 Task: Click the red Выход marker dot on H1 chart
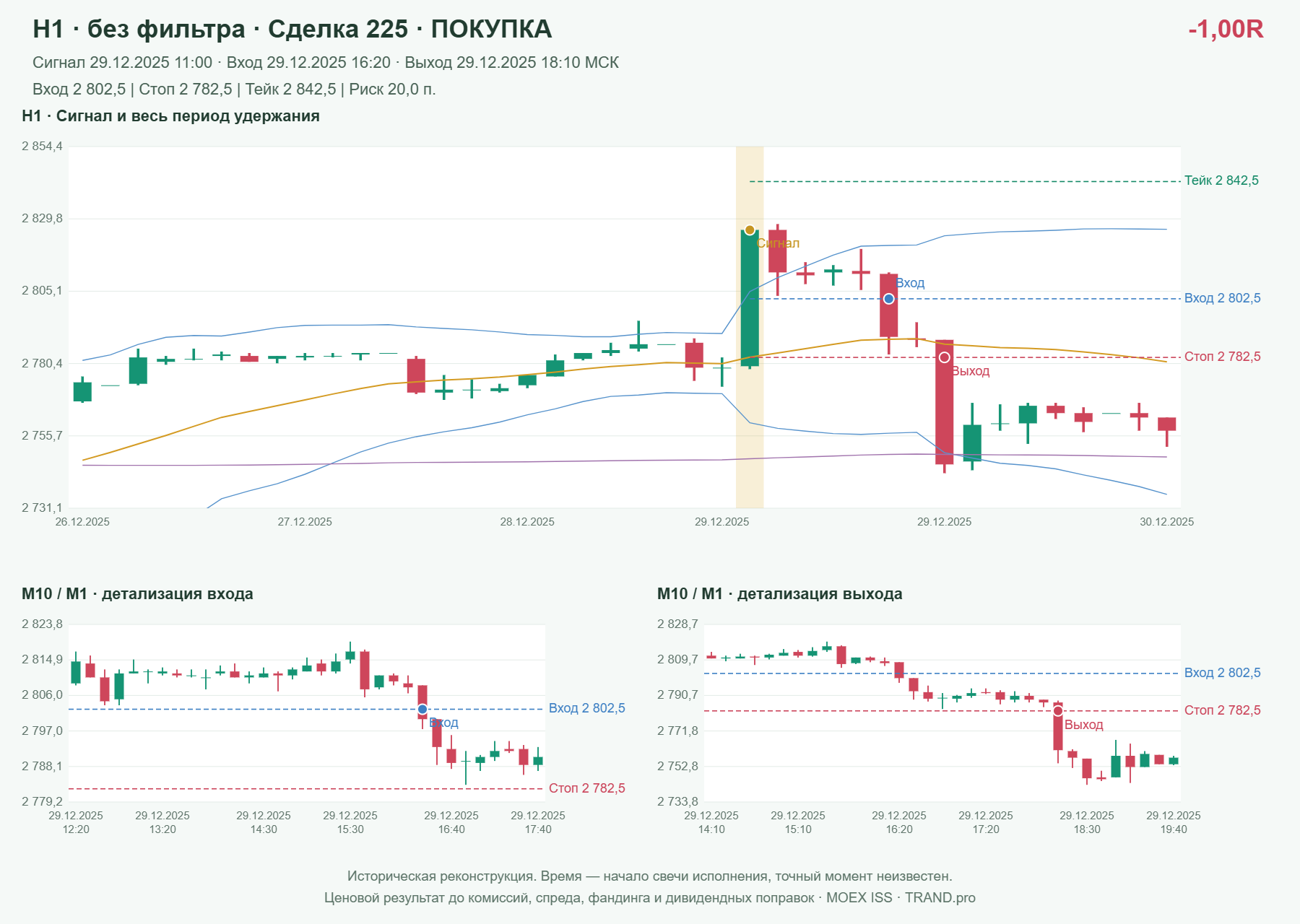pyautogui.click(x=944, y=357)
